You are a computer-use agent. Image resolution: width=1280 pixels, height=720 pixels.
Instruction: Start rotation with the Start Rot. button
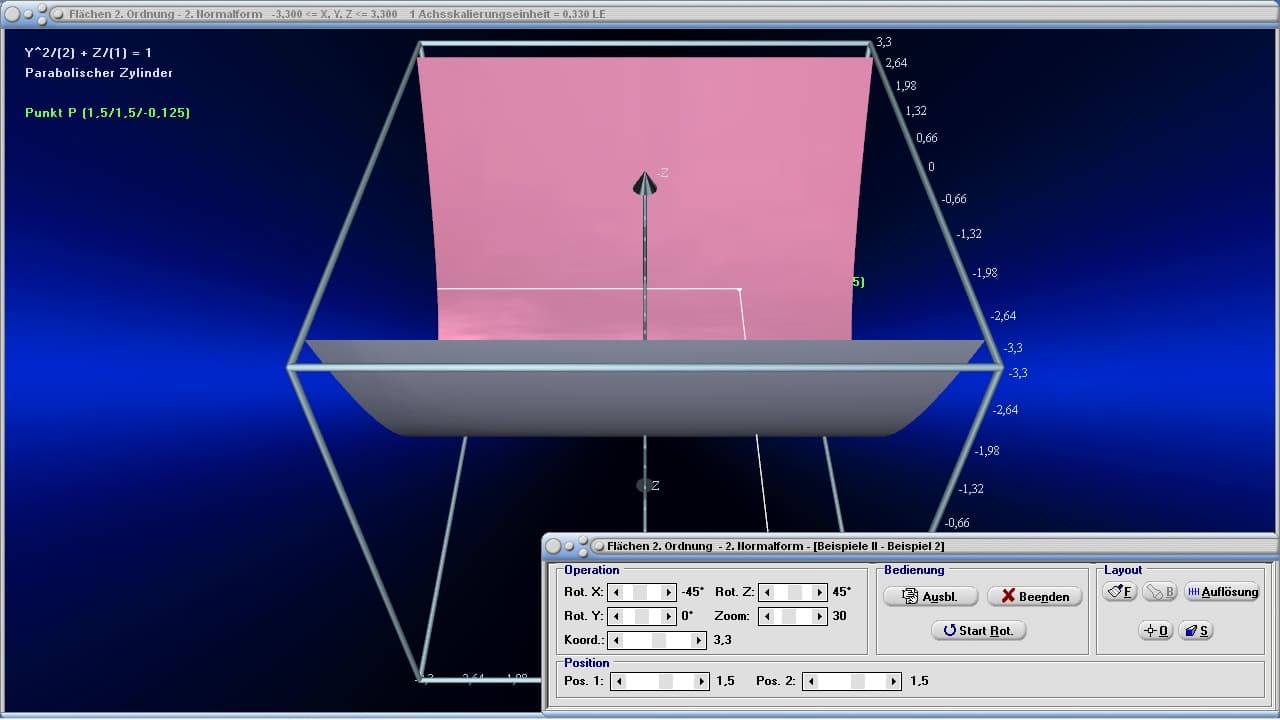[979, 630]
